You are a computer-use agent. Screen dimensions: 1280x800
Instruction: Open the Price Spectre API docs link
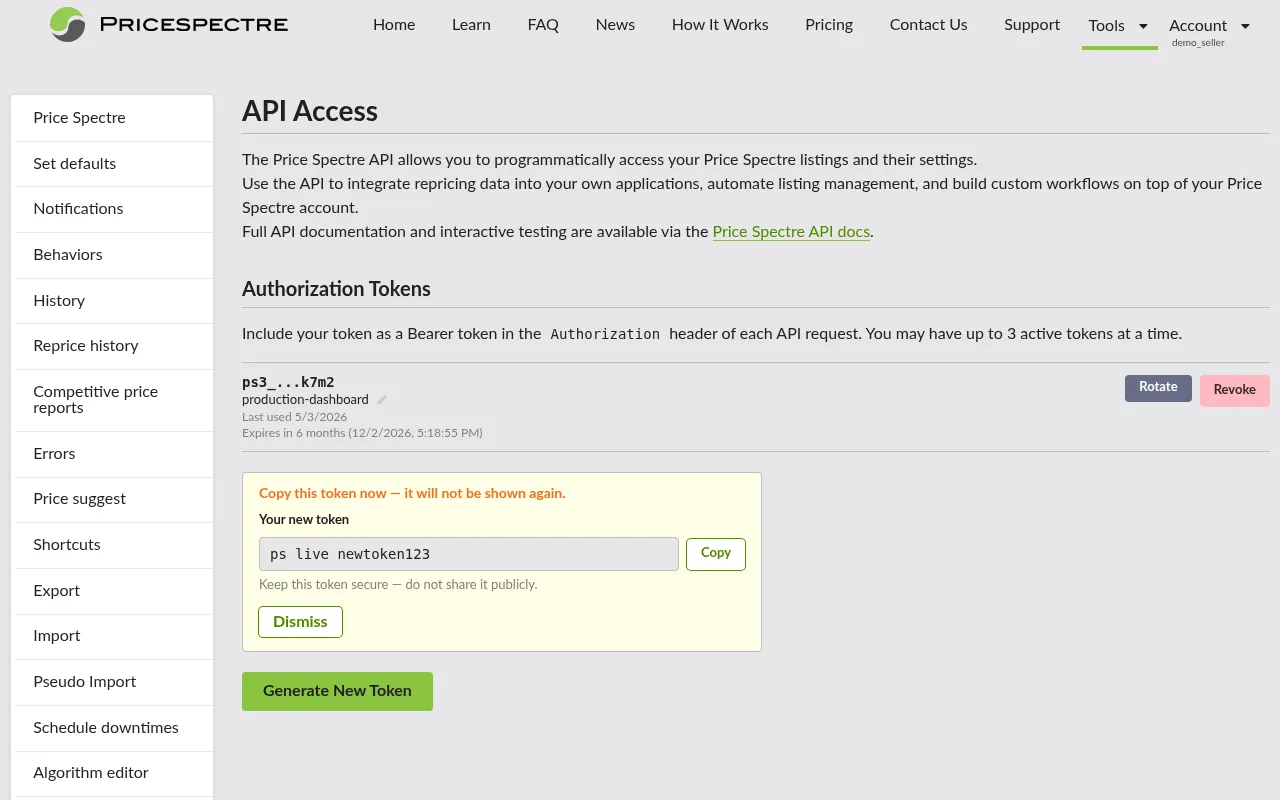tap(791, 232)
